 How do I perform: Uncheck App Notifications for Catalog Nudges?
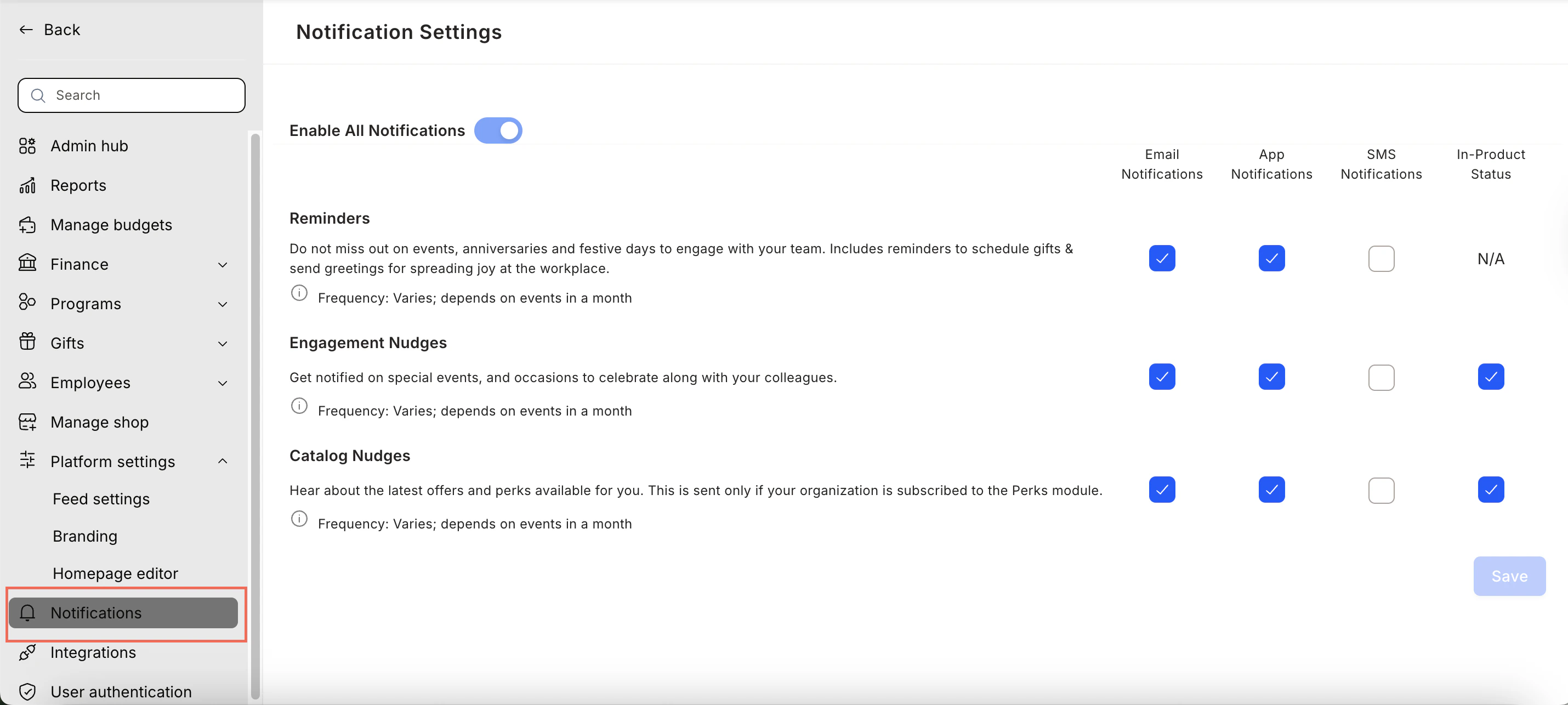click(1271, 490)
